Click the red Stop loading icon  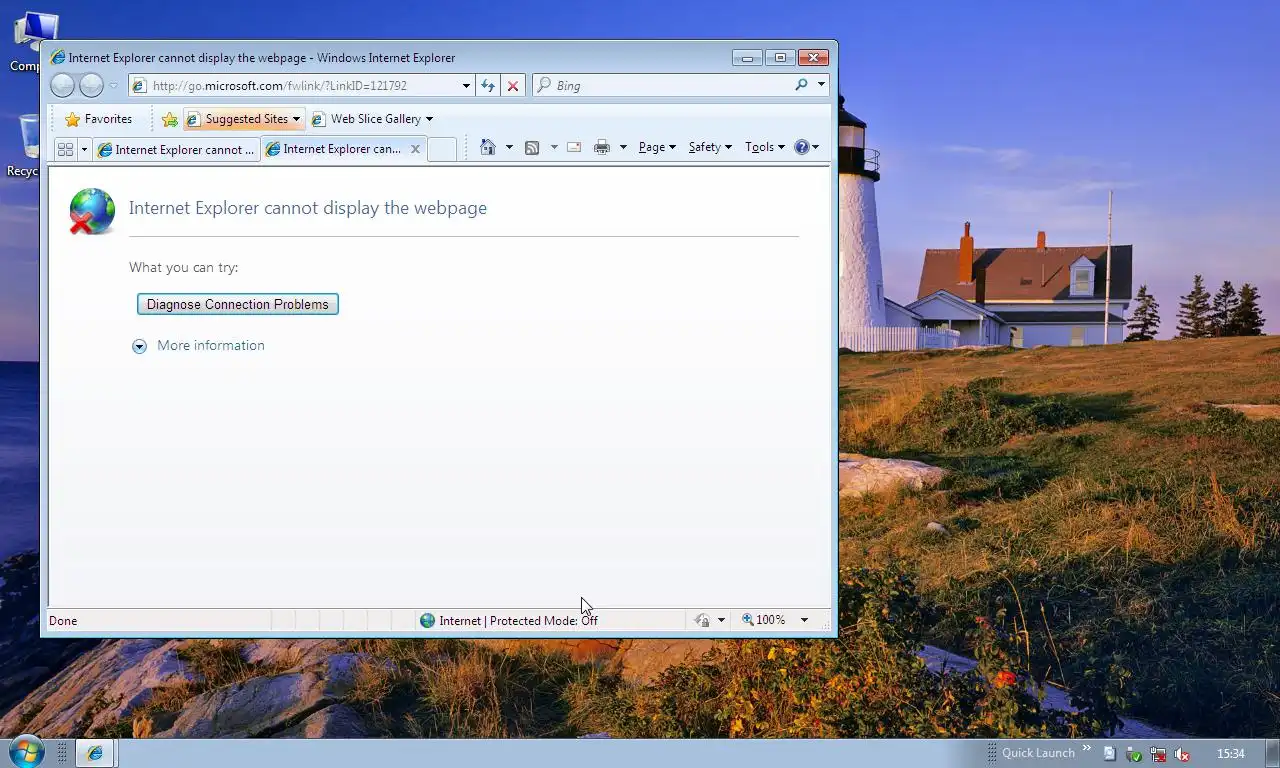[x=513, y=86]
